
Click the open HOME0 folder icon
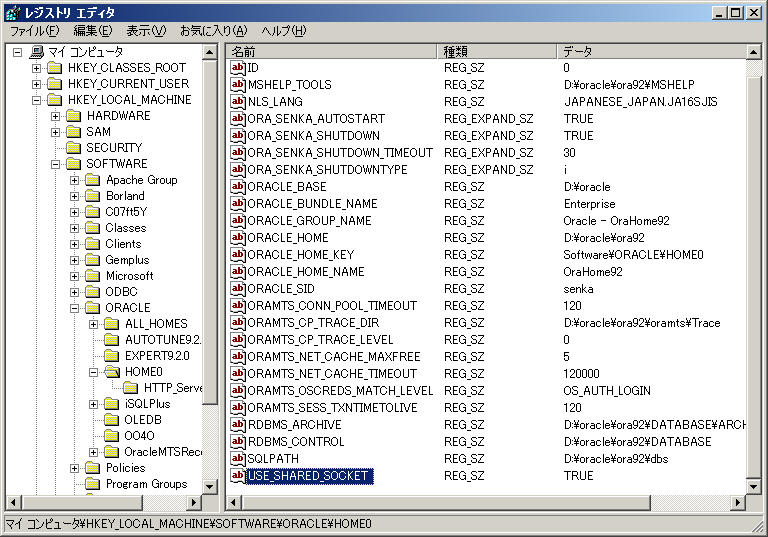click(112, 372)
